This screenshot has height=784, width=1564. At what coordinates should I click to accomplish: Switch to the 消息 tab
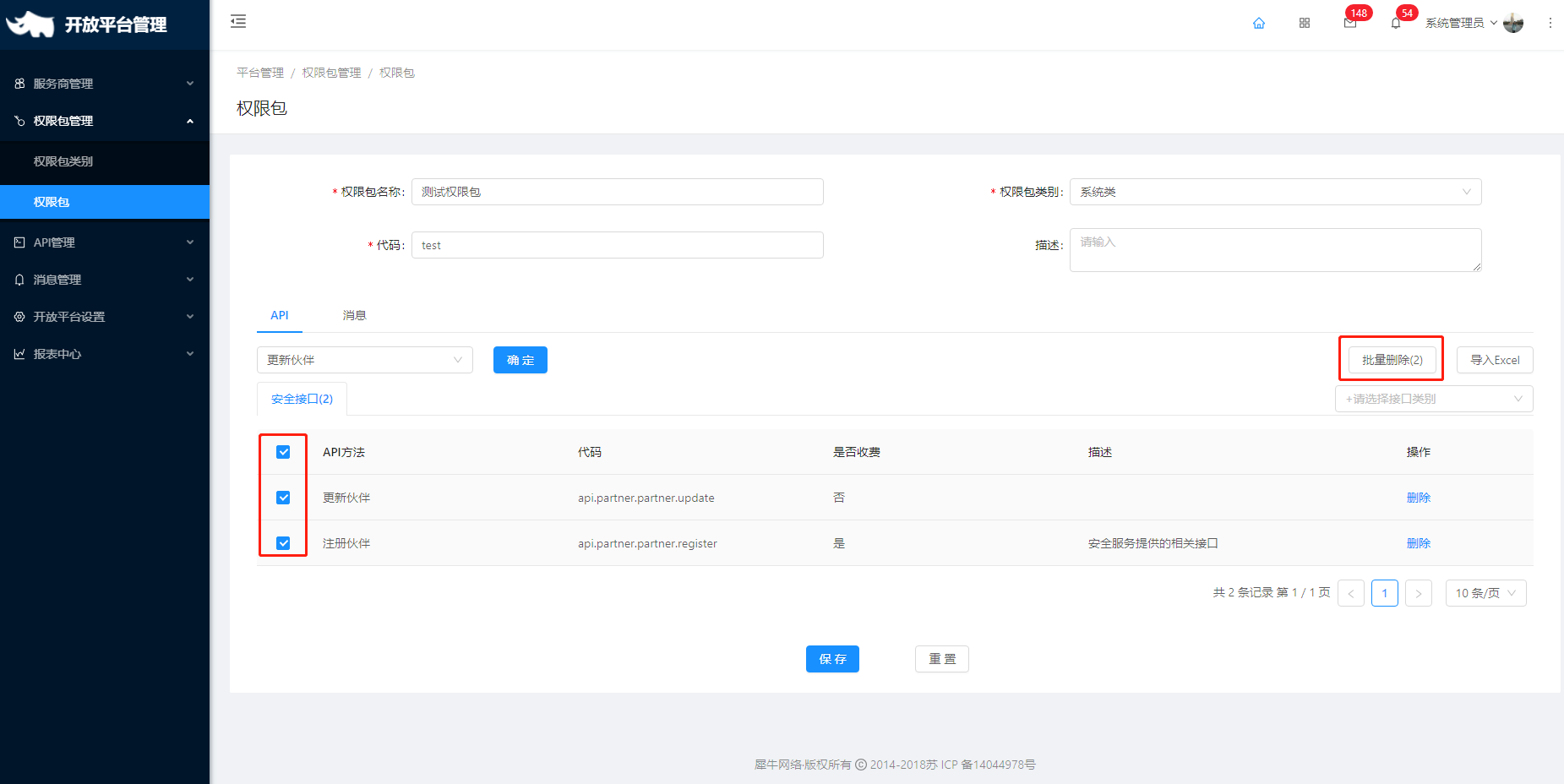coord(354,315)
